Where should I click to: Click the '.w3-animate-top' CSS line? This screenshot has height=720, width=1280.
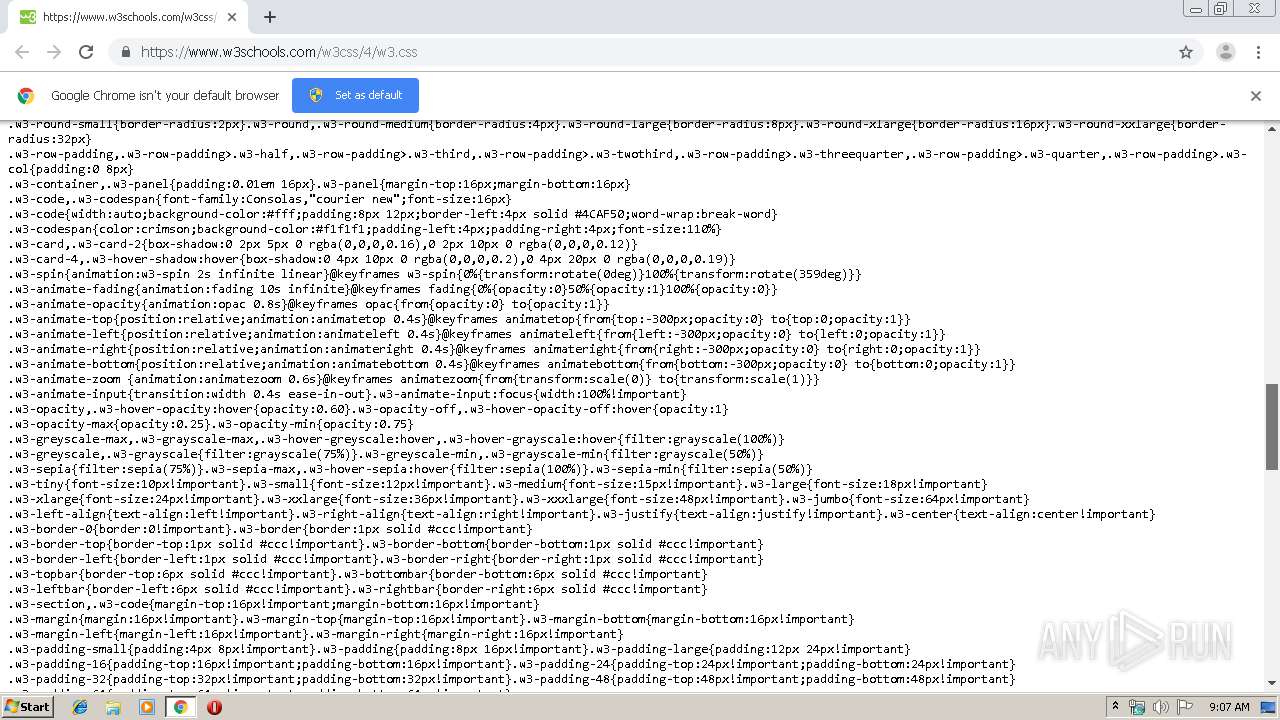[x=459, y=319]
